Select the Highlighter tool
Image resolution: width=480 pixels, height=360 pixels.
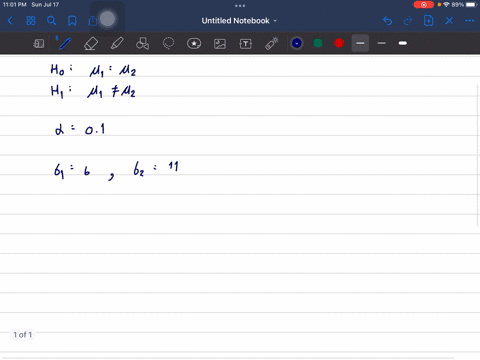[117, 44]
